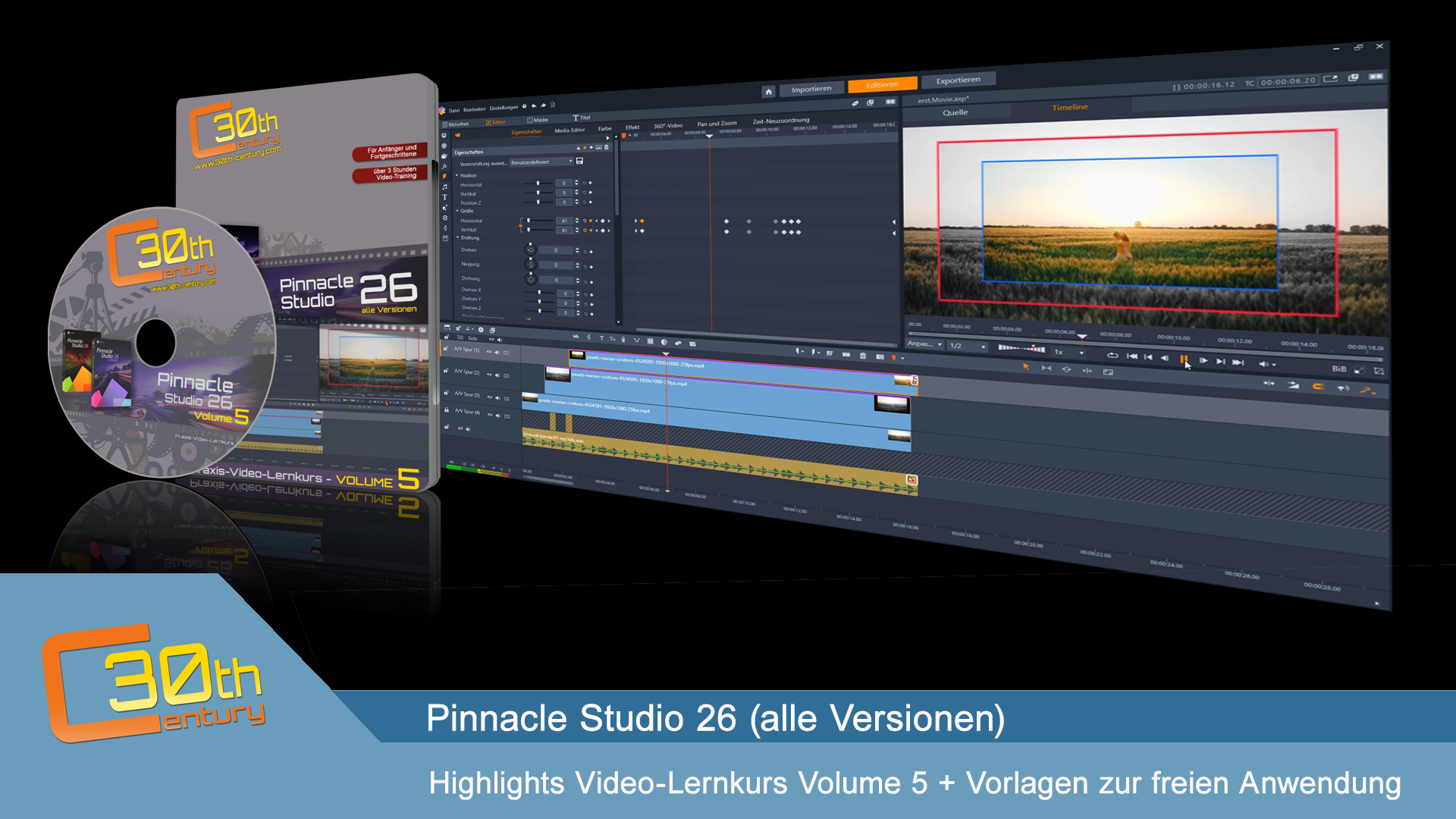Activate the Solo toggle above the tracks
This screenshot has width=1456, height=819.
[472, 338]
